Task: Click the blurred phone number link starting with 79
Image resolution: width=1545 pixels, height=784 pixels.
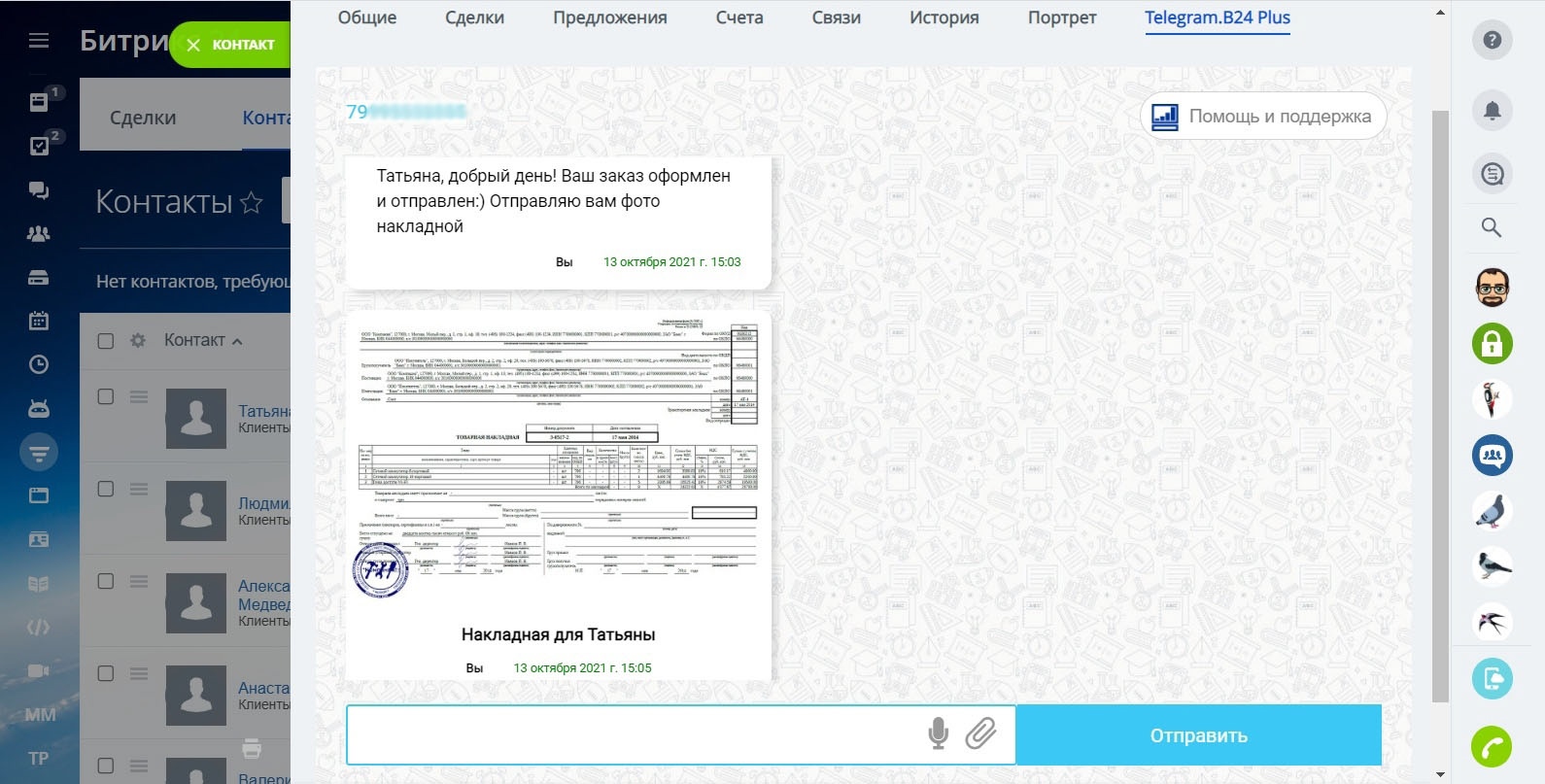Action: pyautogui.click(x=406, y=112)
